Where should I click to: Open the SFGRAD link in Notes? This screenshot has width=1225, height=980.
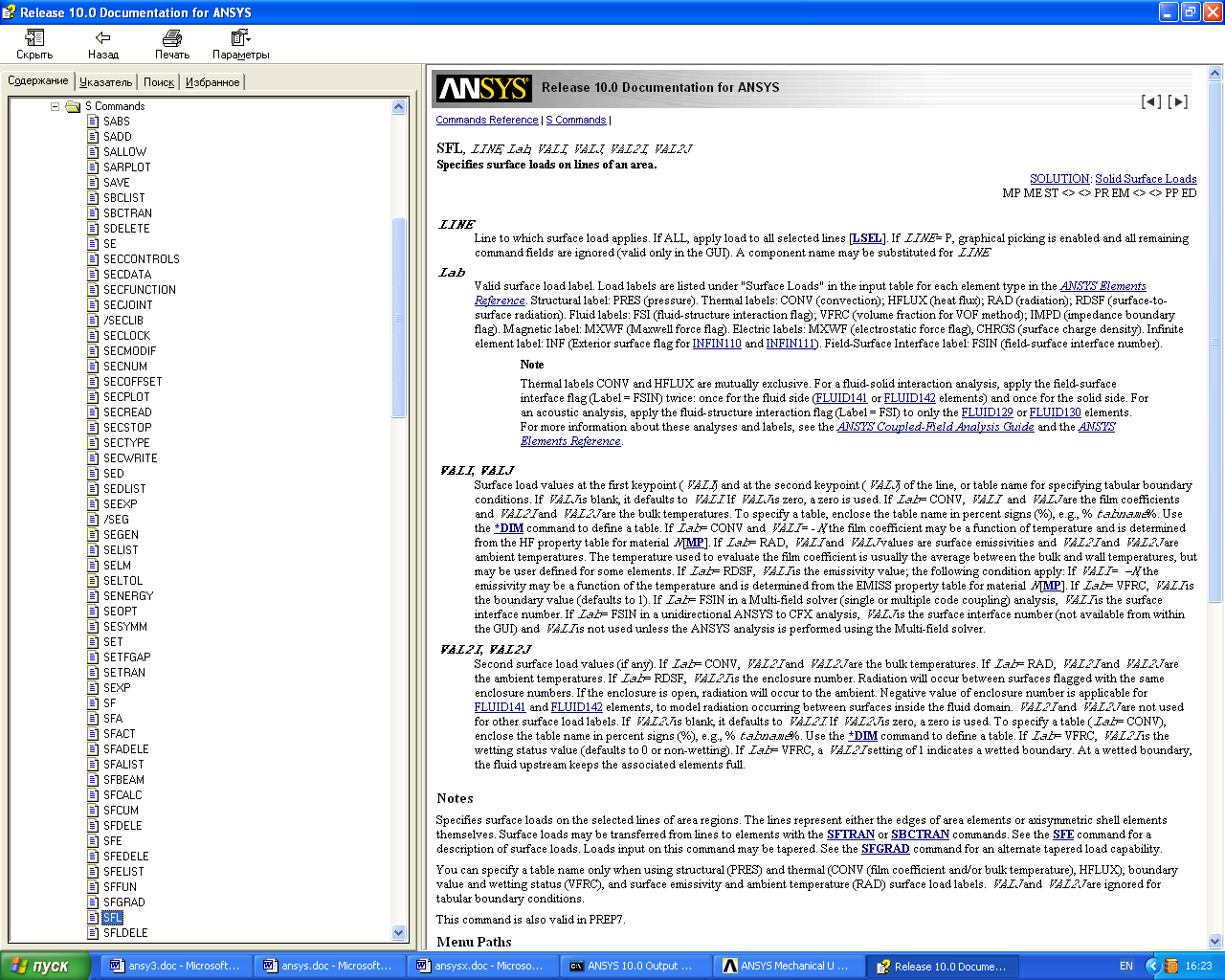885,849
